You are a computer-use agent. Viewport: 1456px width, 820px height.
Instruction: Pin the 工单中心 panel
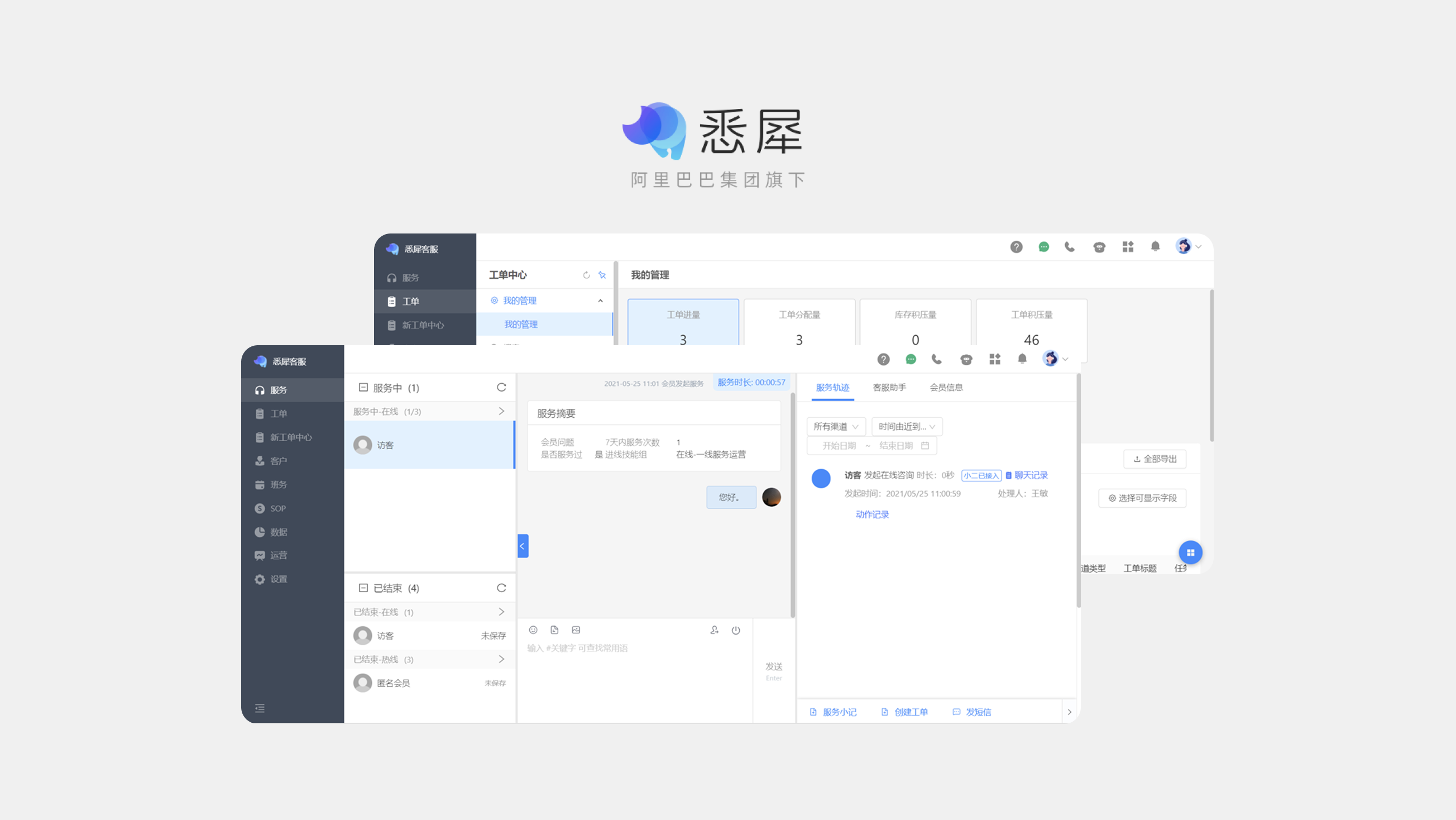(x=602, y=275)
